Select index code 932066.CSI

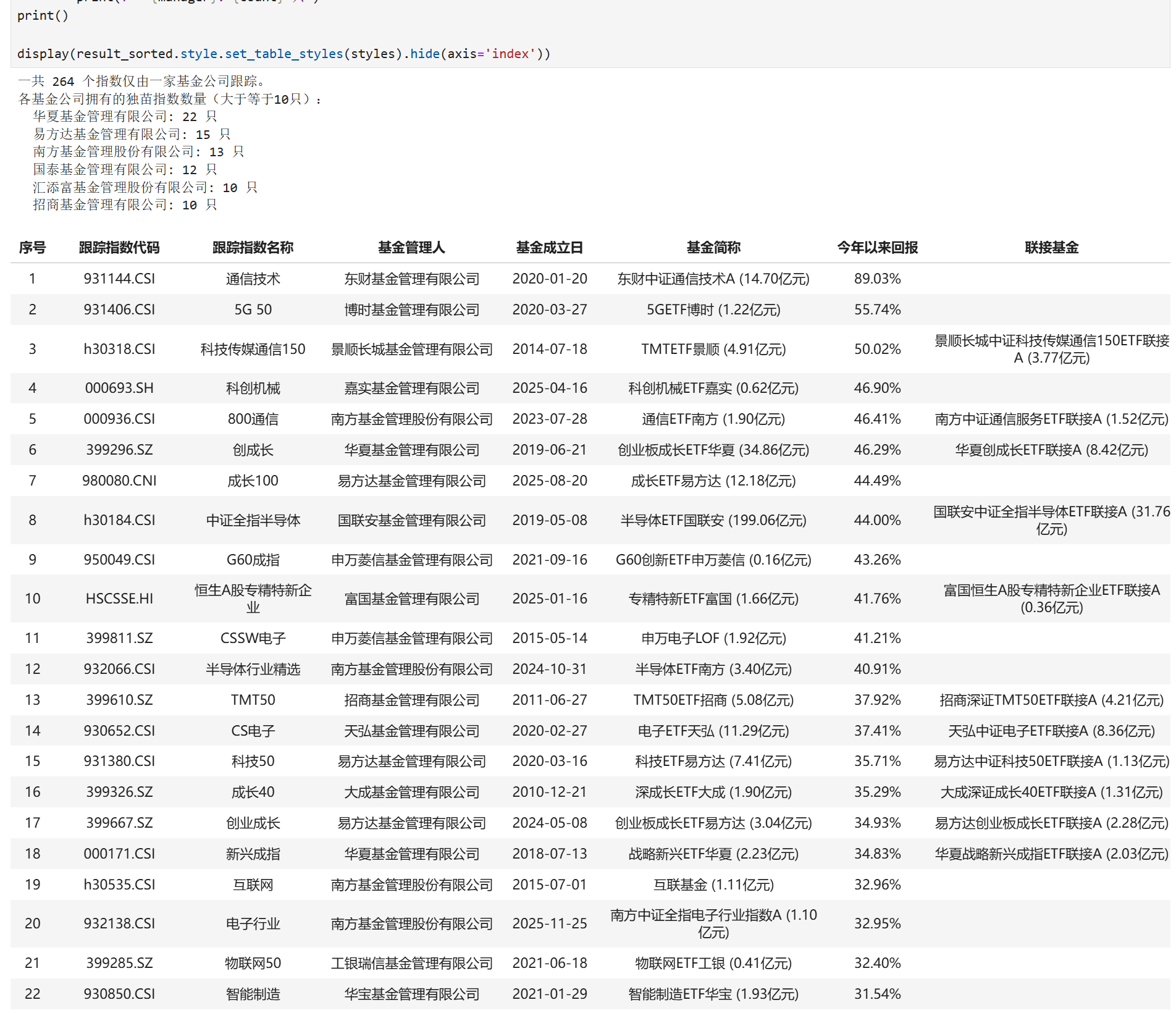[x=119, y=669]
